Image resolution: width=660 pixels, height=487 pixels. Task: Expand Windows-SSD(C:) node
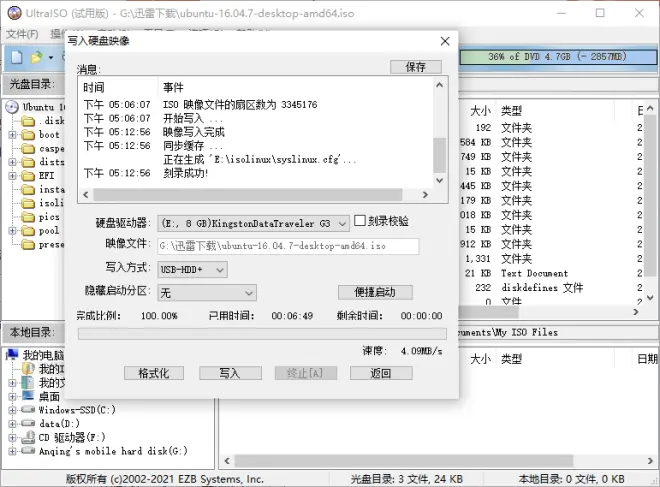tap(12, 410)
